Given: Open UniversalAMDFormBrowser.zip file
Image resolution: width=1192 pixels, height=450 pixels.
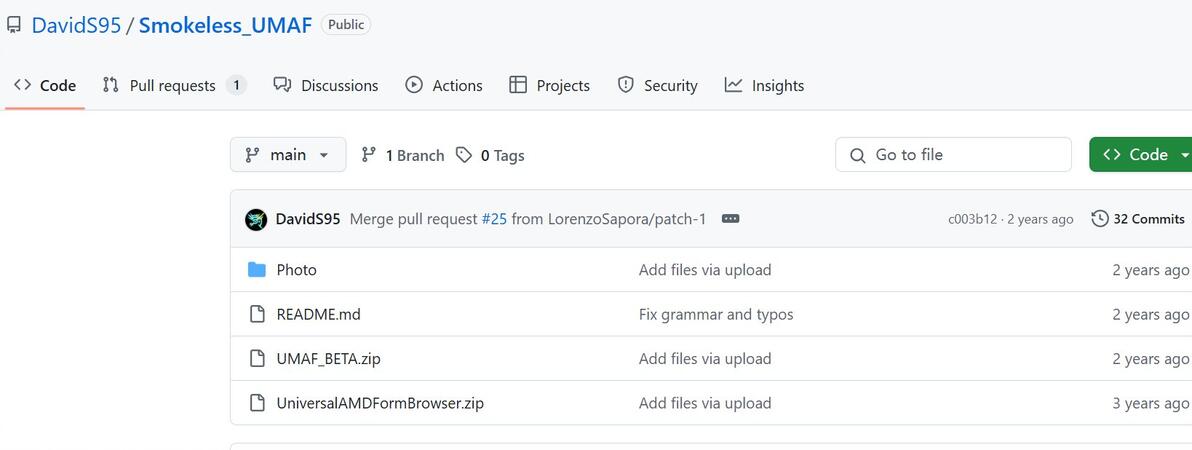Looking at the screenshot, I should (x=380, y=403).
